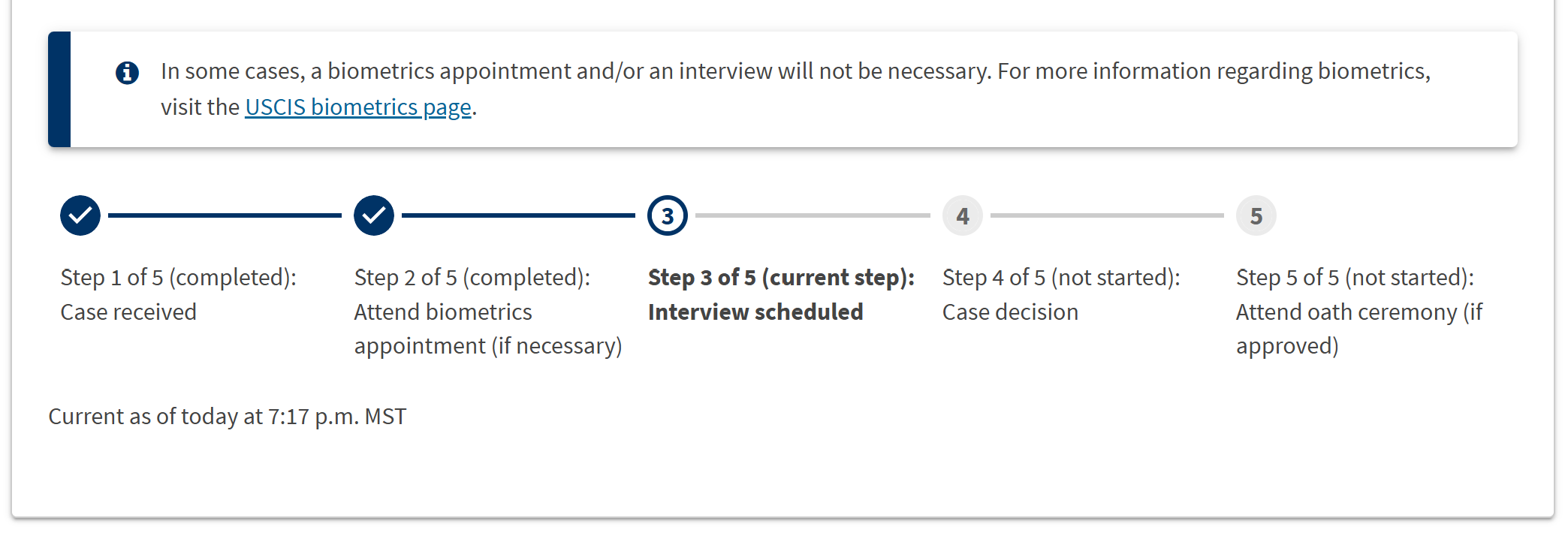Click the step 2 completed checkmark circle
The height and width of the screenshot is (539, 1568).
tap(374, 215)
